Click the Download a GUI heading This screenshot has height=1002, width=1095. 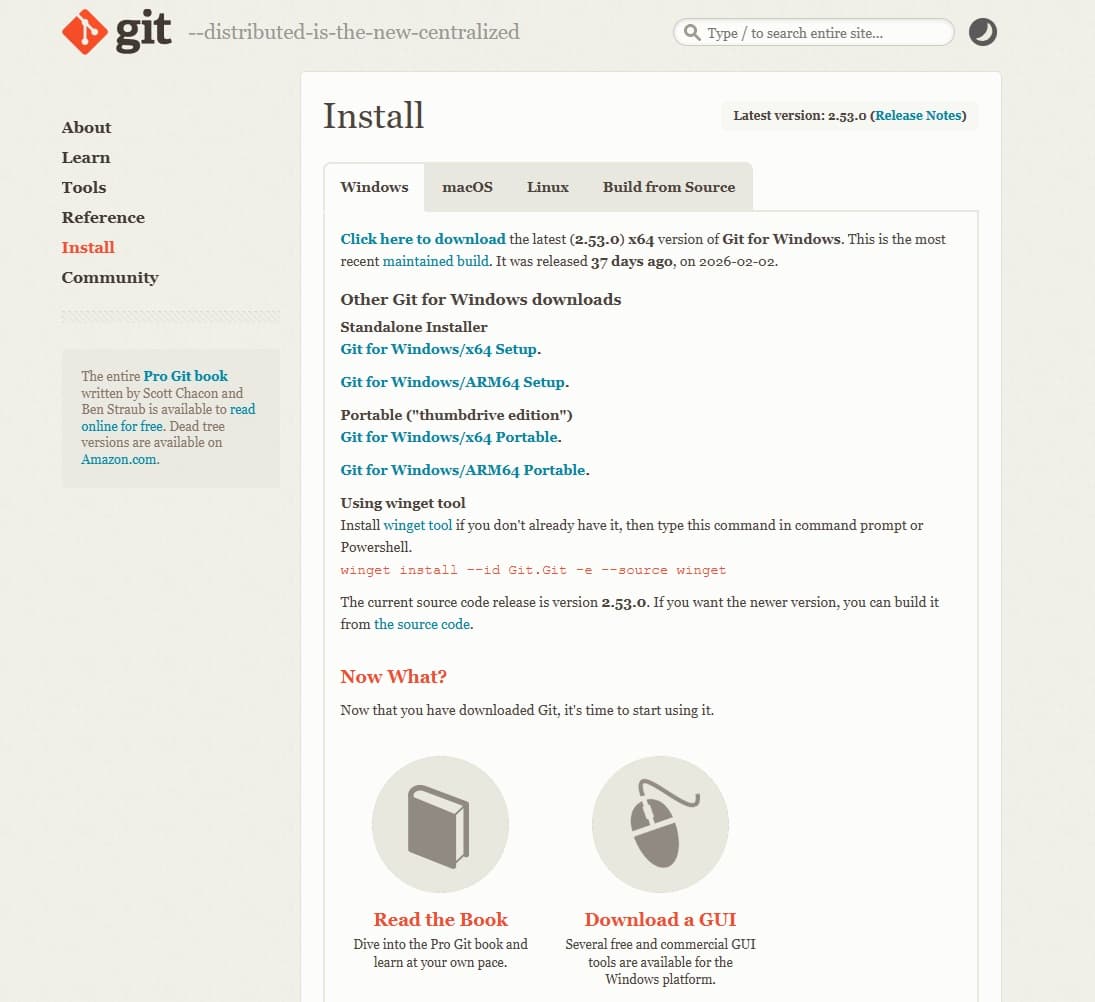click(x=661, y=919)
